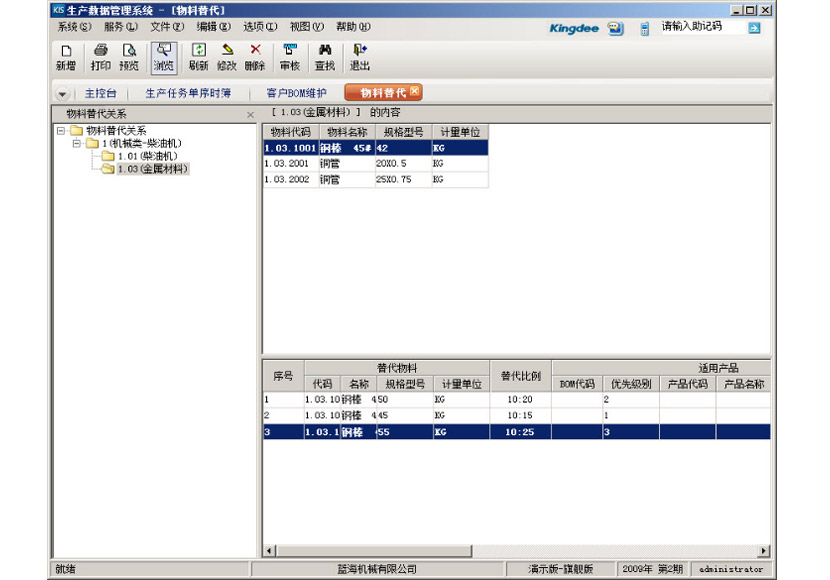Click the go arrow button beside the mnemonic code field

tap(754, 28)
